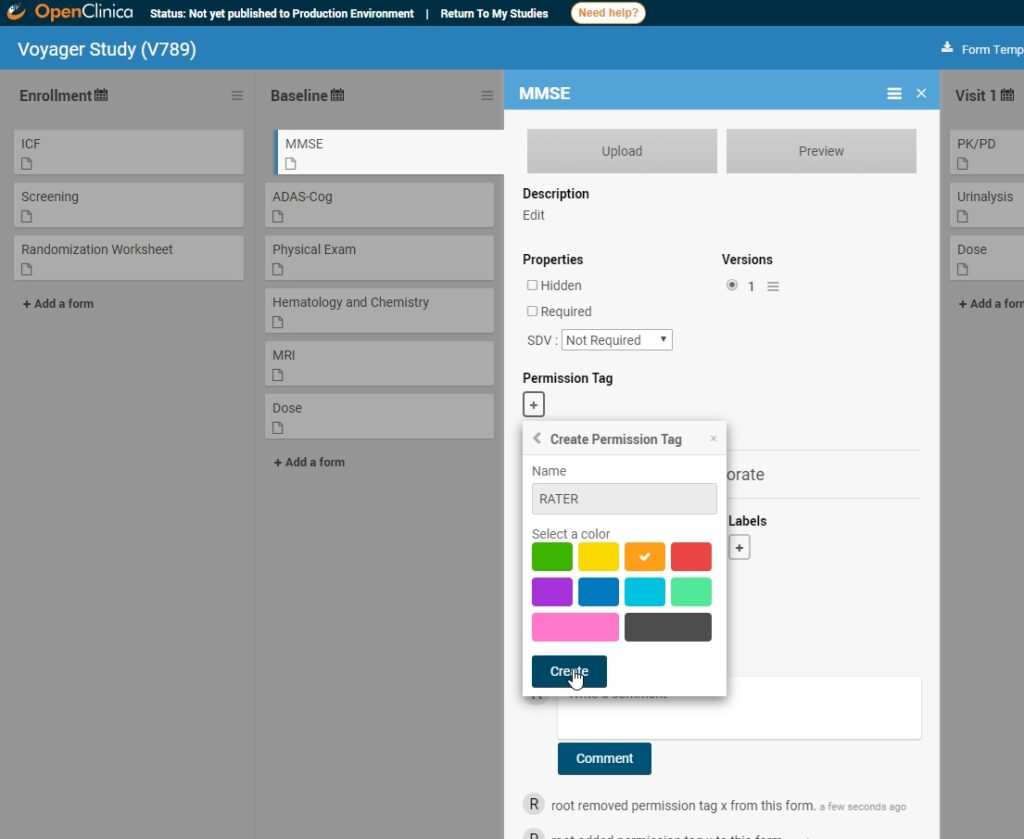
Task: Click Return To My Studies link
Action: pos(494,14)
